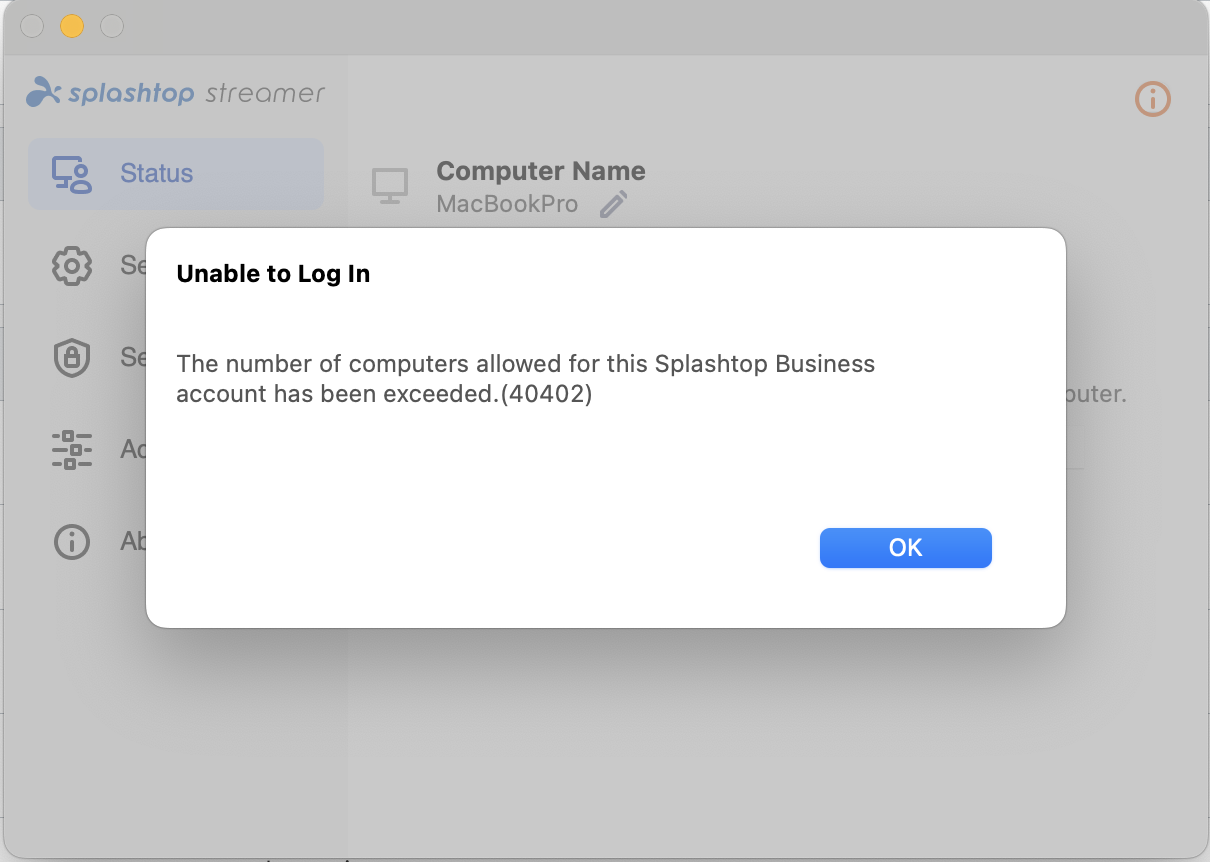
Task: Click the Status monitor-user icon
Action: pyautogui.click(x=72, y=174)
